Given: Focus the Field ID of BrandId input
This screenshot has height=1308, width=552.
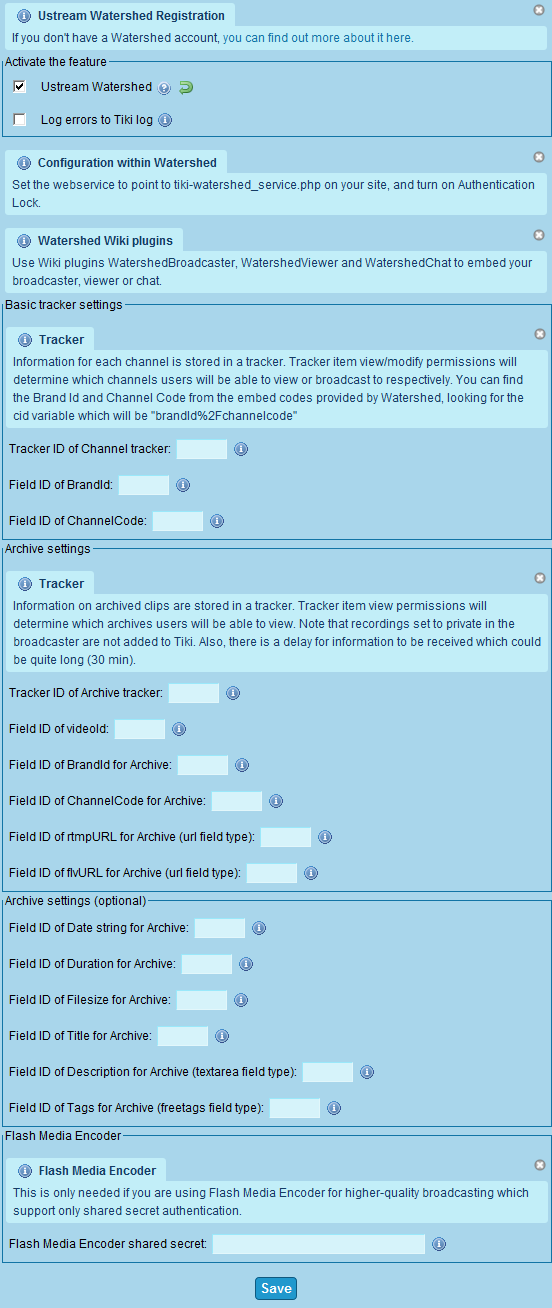Looking at the screenshot, I should click(x=144, y=485).
